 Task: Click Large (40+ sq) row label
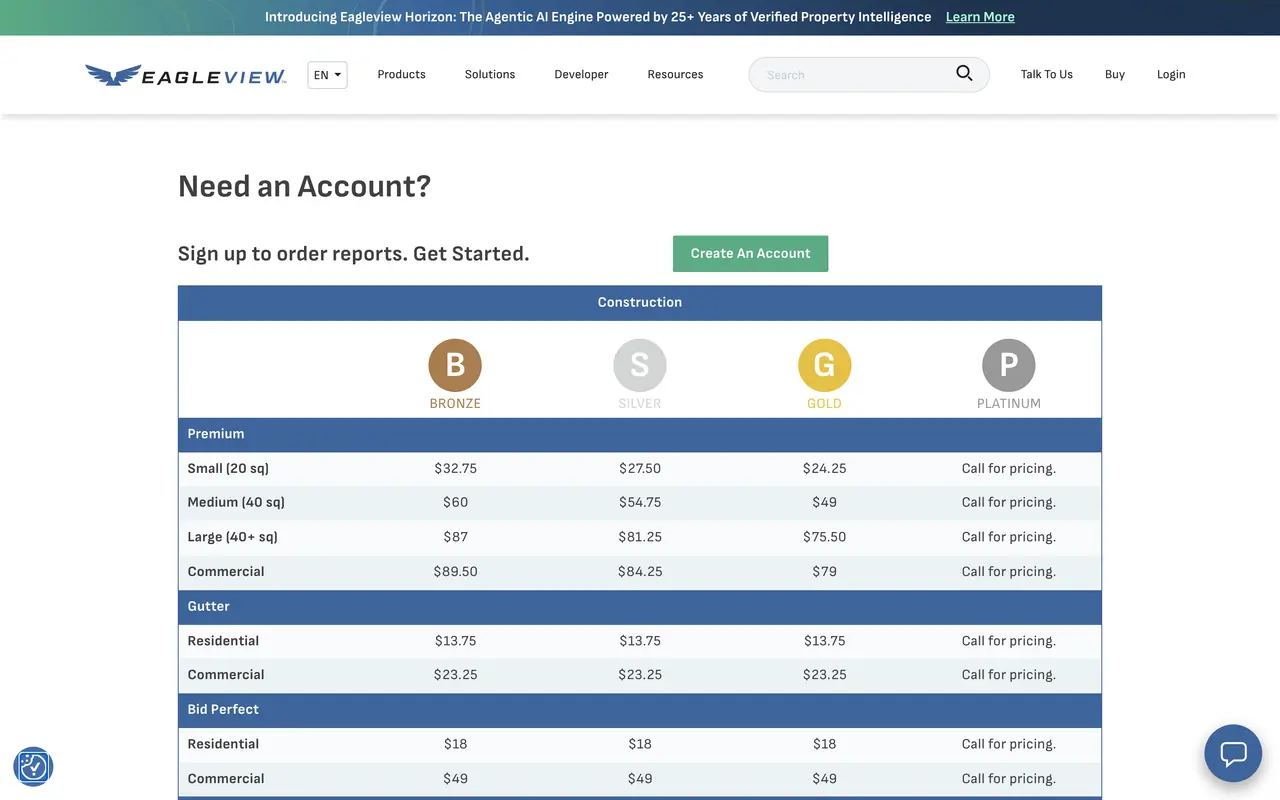[233, 537]
